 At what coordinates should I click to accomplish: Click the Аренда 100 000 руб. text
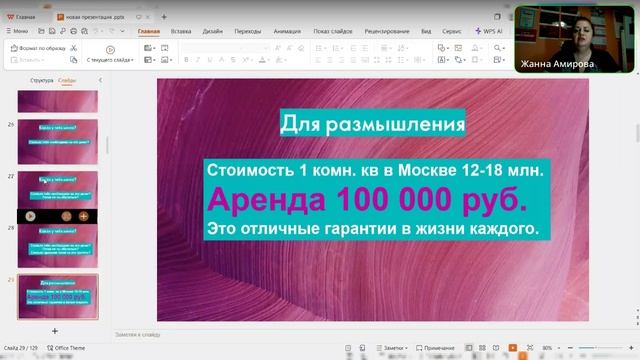tap(367, 200)
